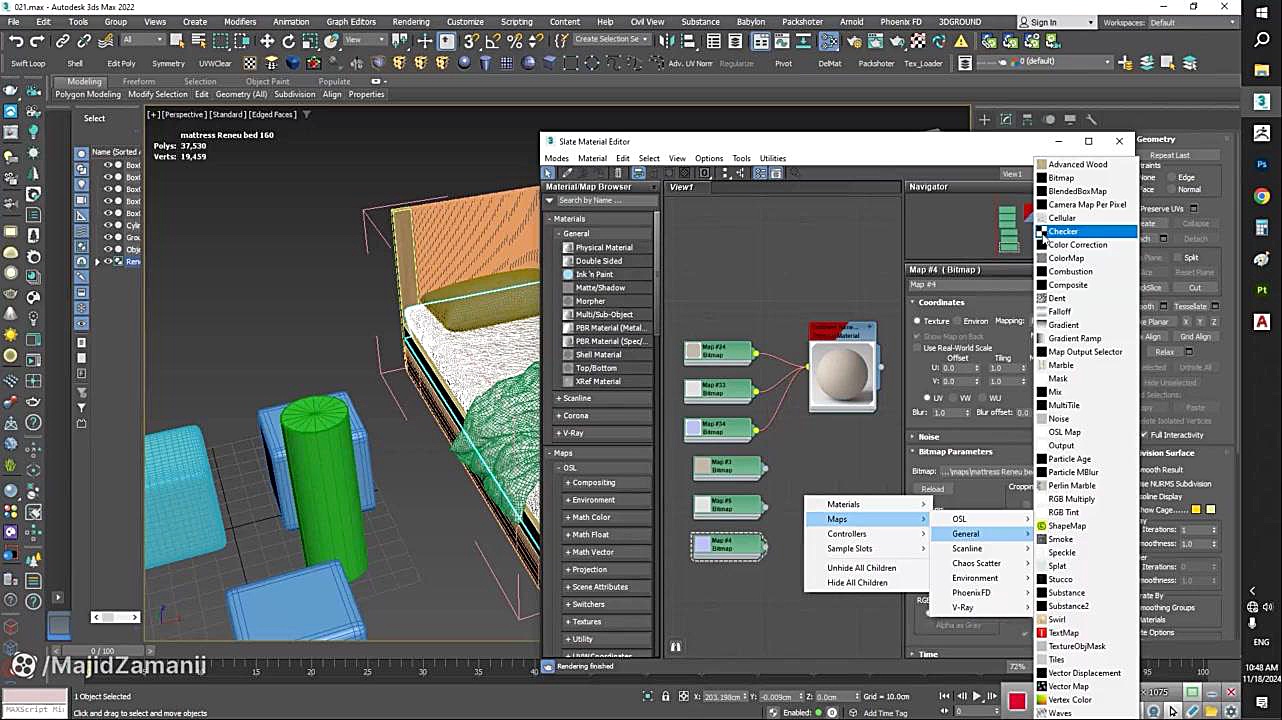Select the UV radio button
Image resolution: width=1282 pixels, height=720 pixels.
(927, 398)
